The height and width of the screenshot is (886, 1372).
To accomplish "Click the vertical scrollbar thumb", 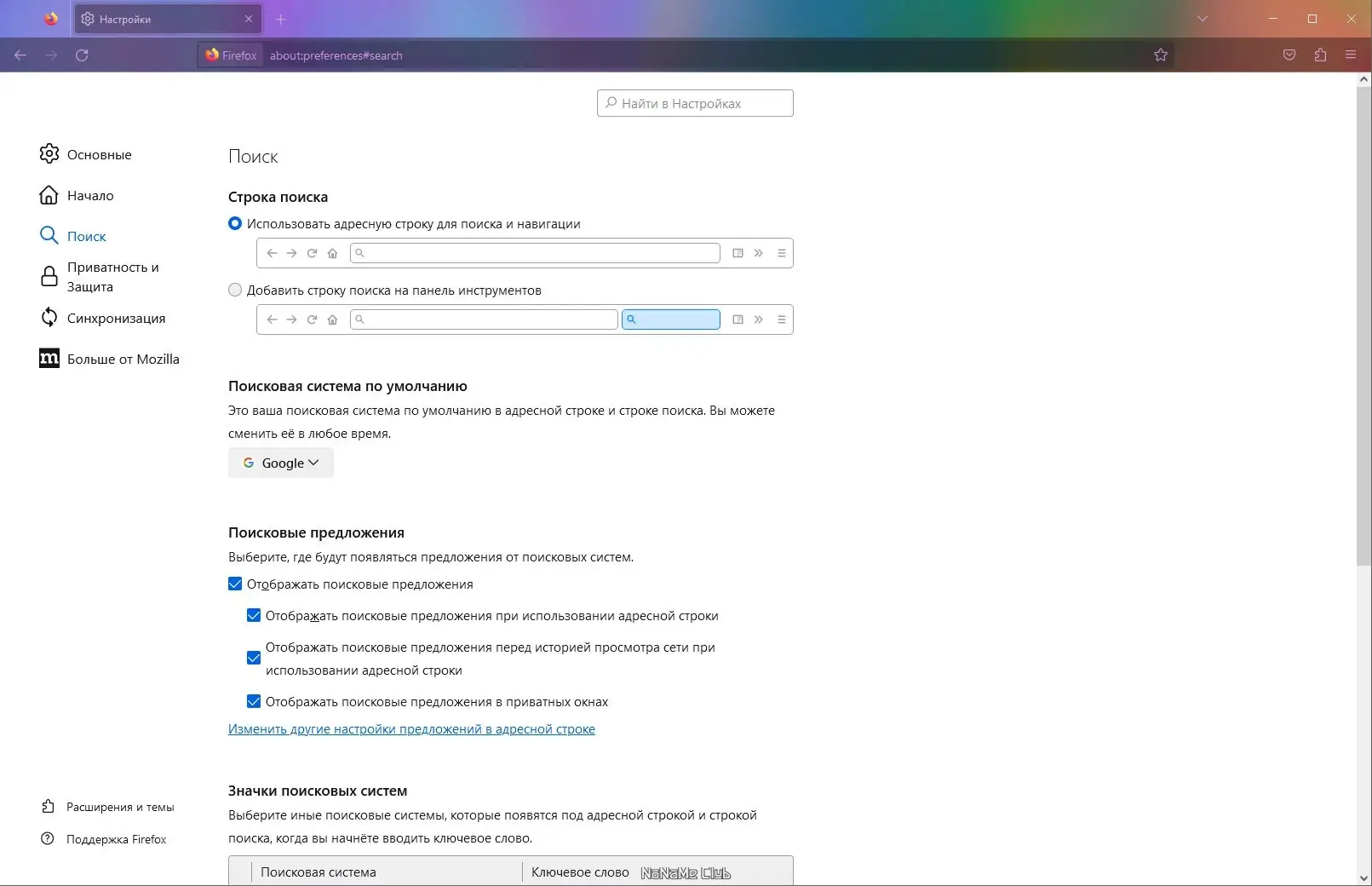I will [x=1363, y=326].
